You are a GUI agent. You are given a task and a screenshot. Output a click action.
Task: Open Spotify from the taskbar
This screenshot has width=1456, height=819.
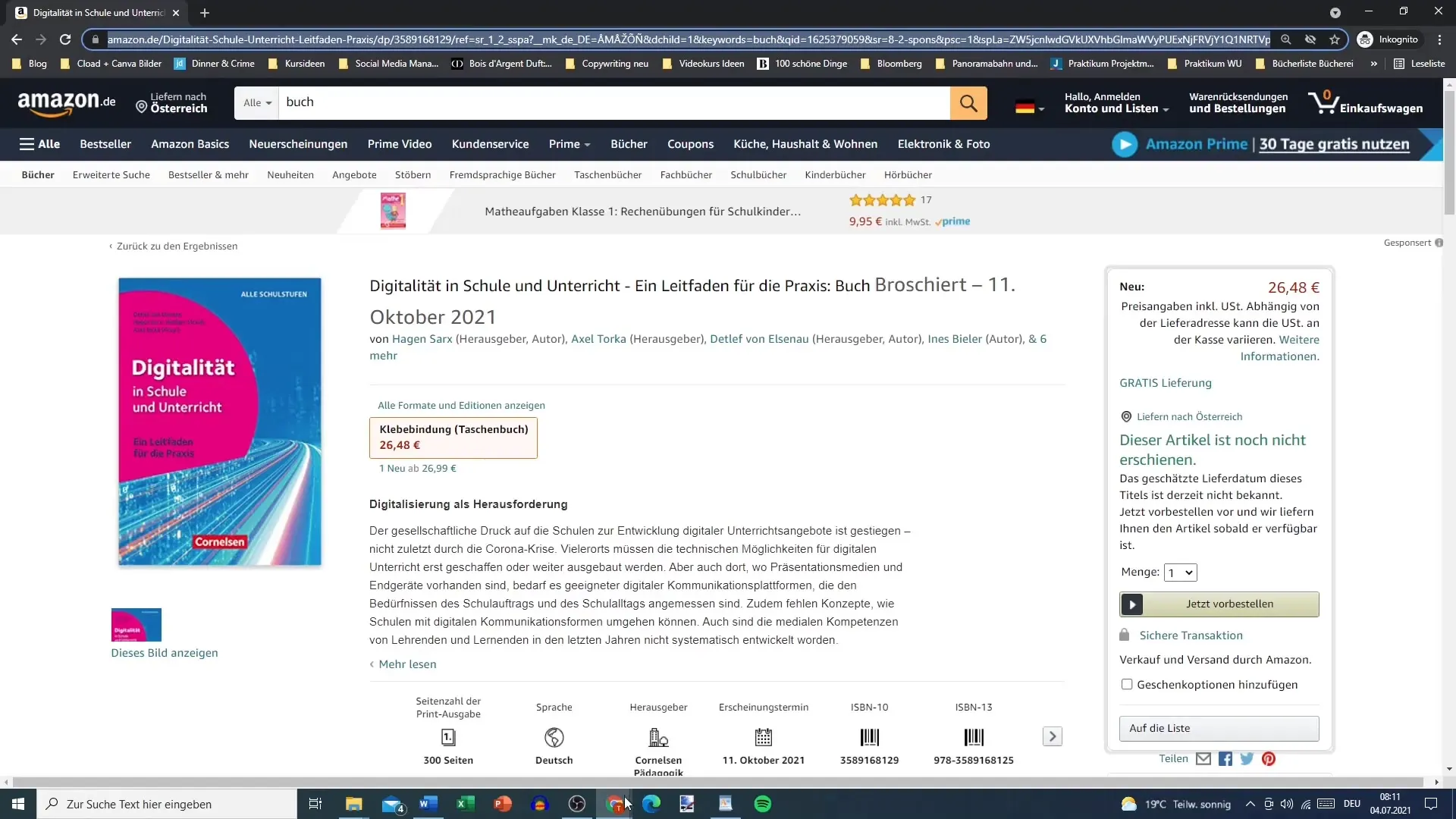(763, 804)
